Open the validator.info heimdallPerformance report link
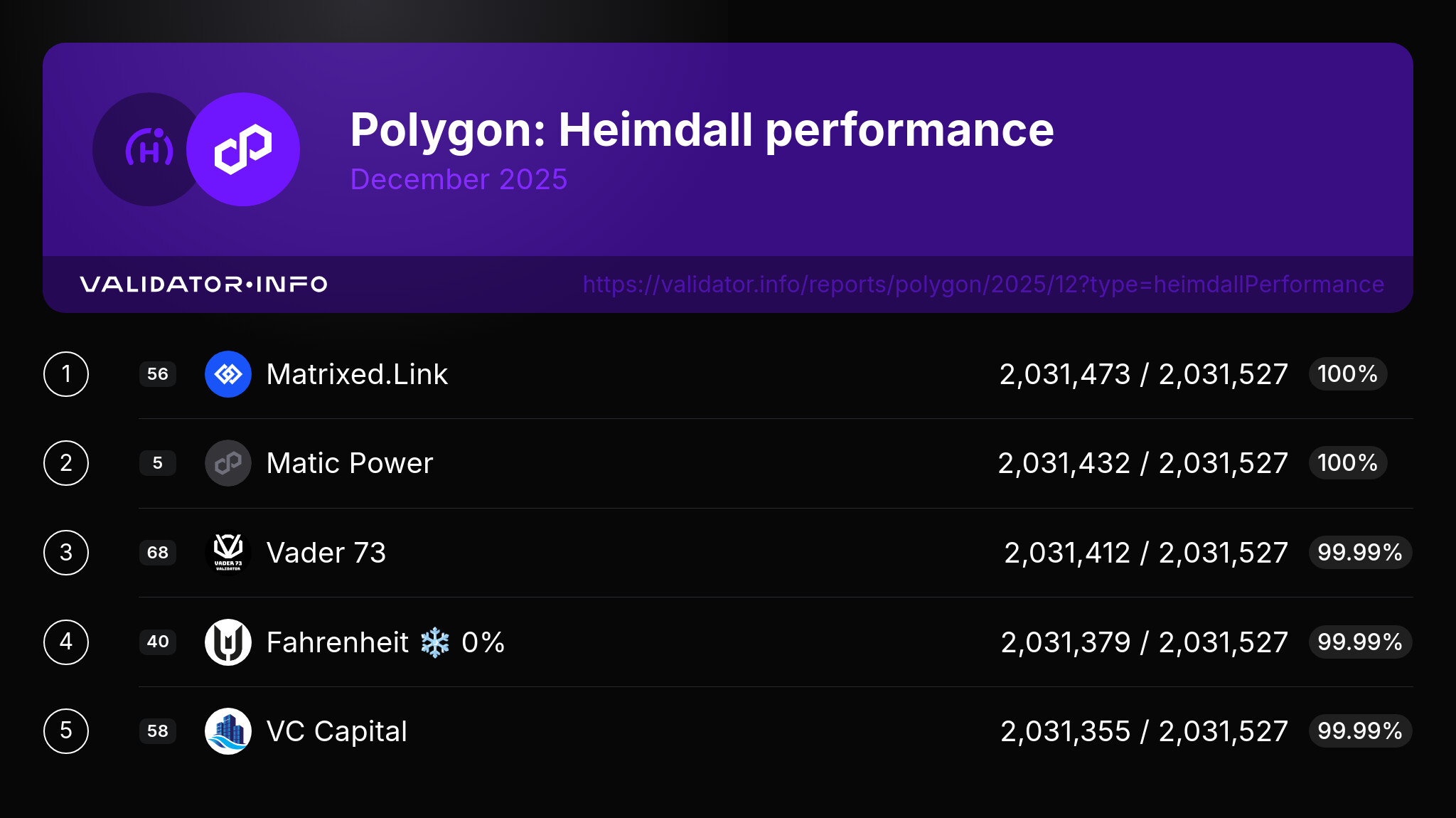Screen dimensions: 1456x818 pos(983,285)
